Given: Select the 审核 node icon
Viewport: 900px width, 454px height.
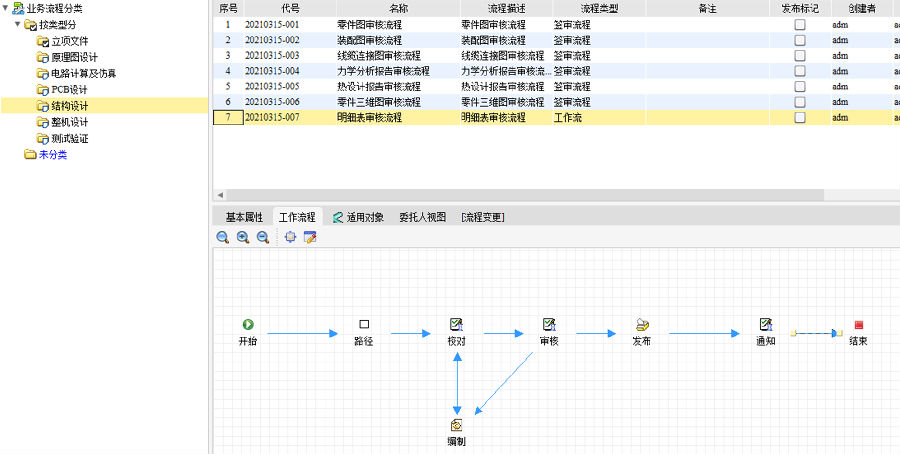Looking at the screenshot, I should coord(549,325).
